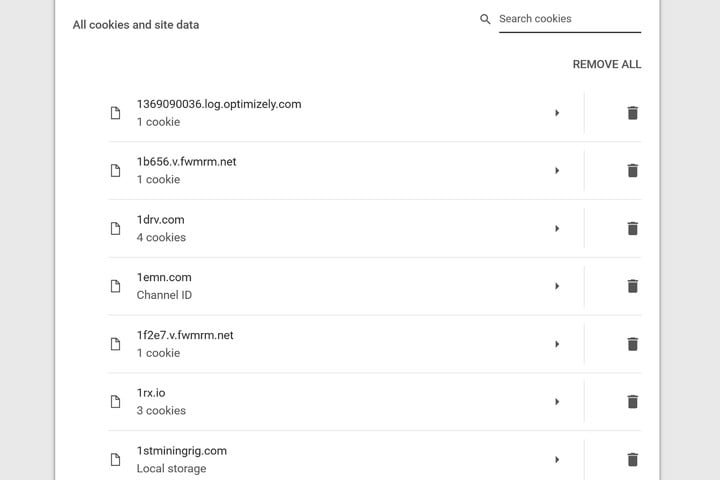Select the 1f2e7.v.fwmrm.net row

click(x=300, y=344)
